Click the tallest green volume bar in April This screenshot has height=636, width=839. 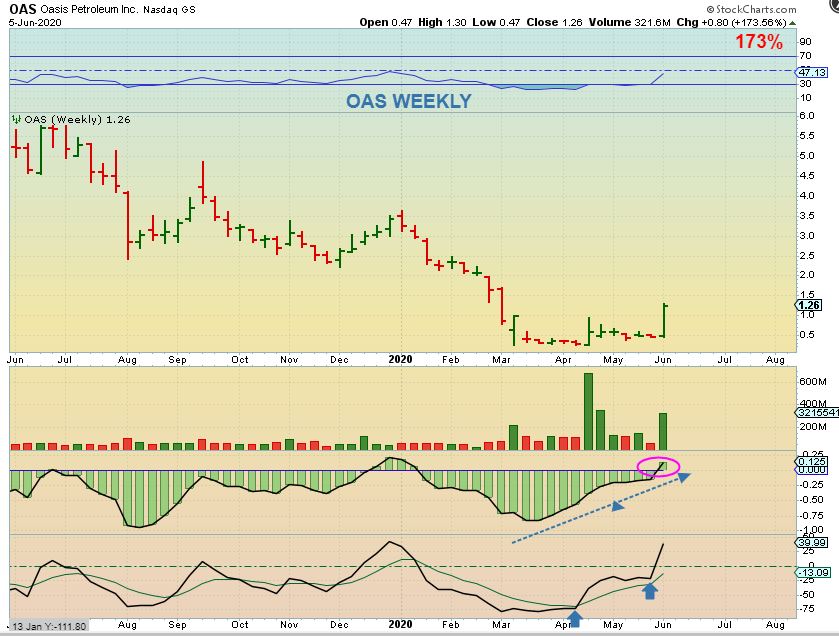pyautogui.click(x=588, y=411)
